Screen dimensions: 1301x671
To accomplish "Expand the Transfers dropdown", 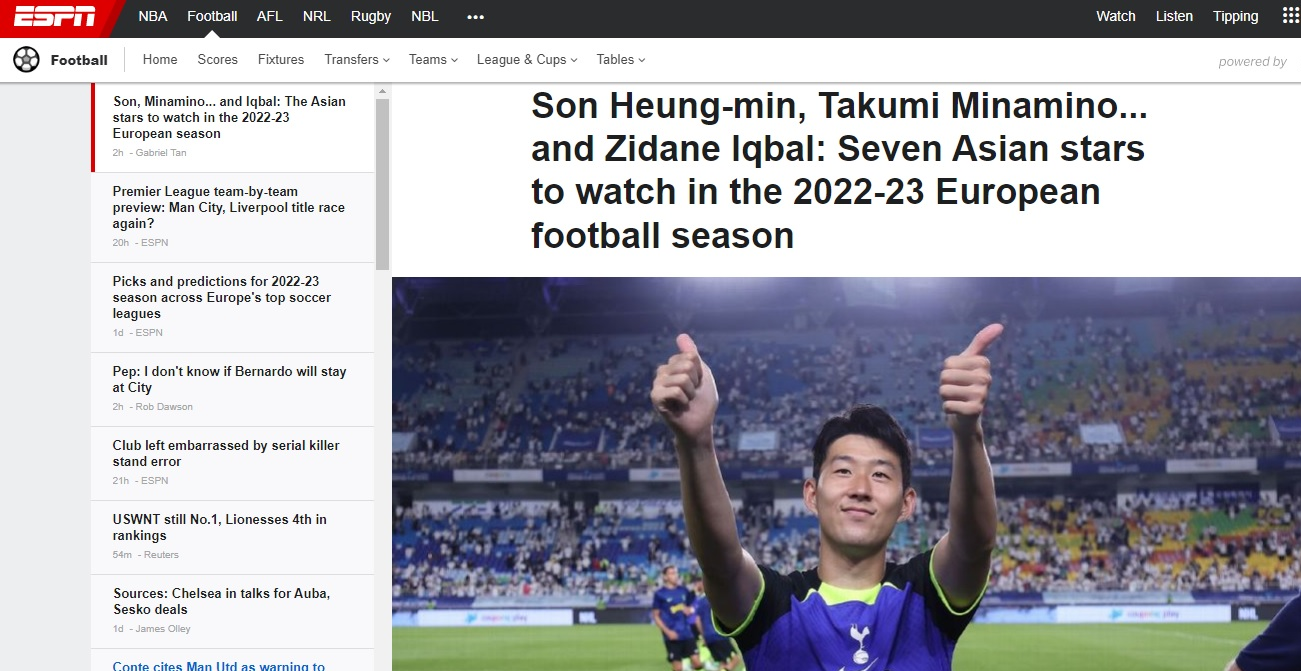I will (x=357, y=60).
